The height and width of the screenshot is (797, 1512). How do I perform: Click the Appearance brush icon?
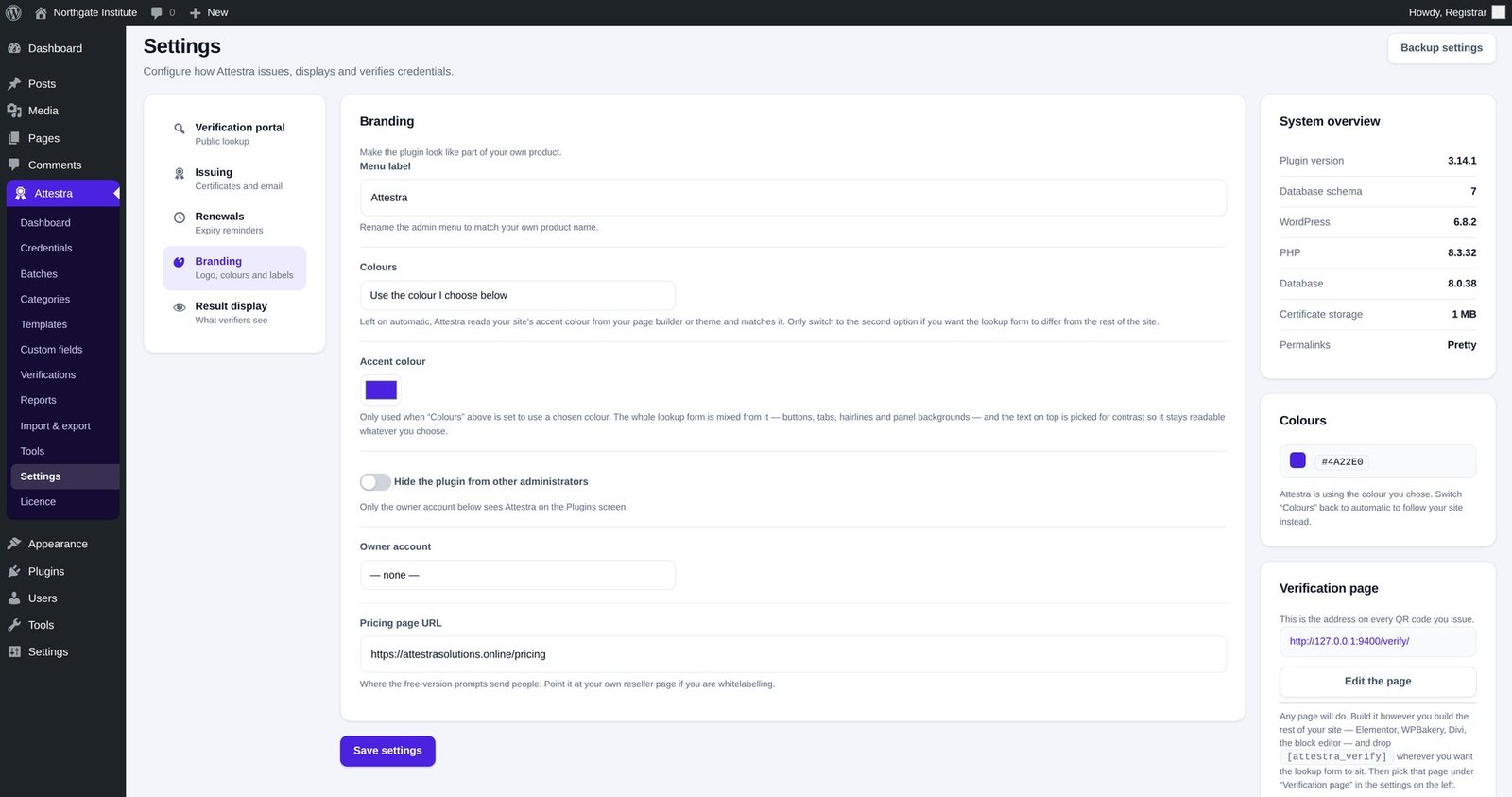(14, 544)
